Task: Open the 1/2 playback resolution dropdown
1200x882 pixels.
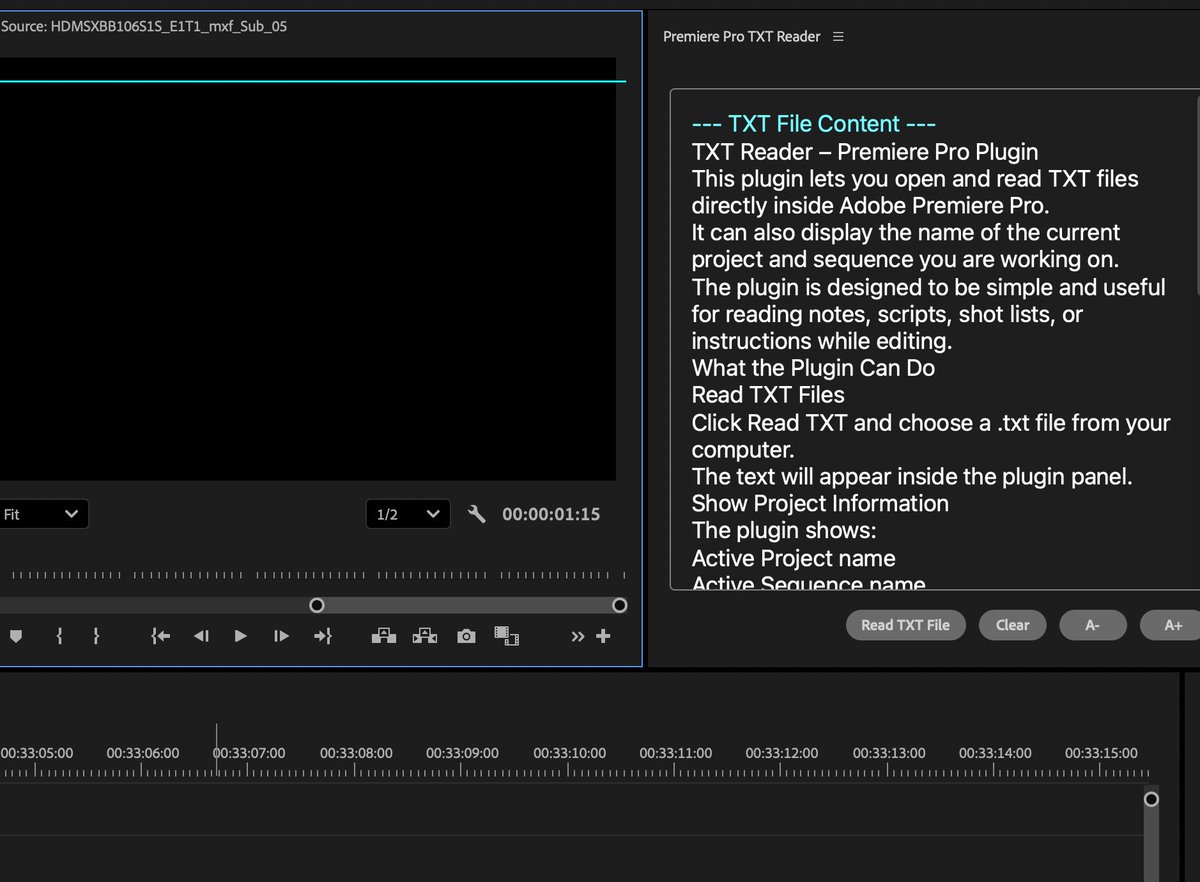Action: point(408,514)
